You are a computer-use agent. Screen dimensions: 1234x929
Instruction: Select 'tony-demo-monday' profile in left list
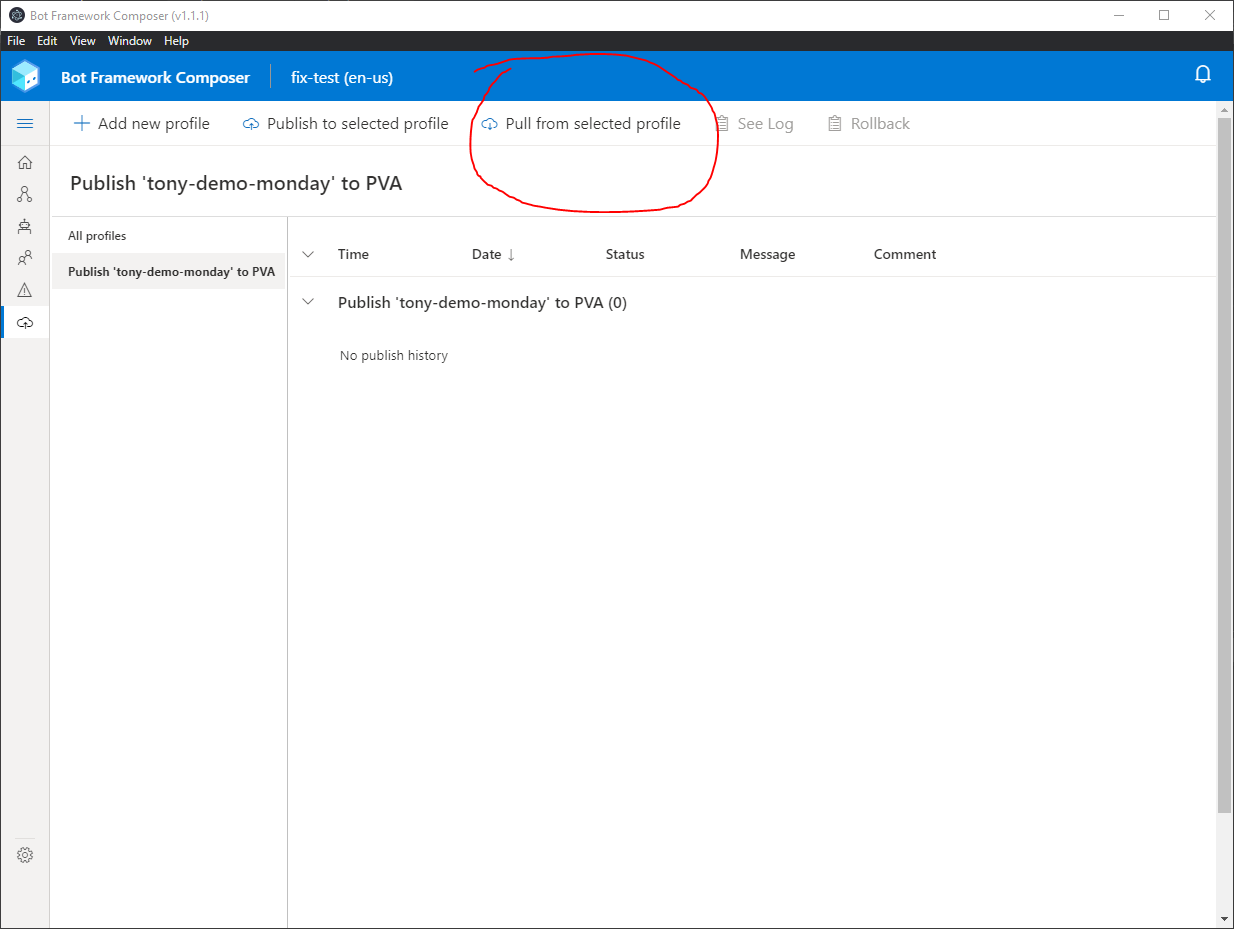[169, 272]
